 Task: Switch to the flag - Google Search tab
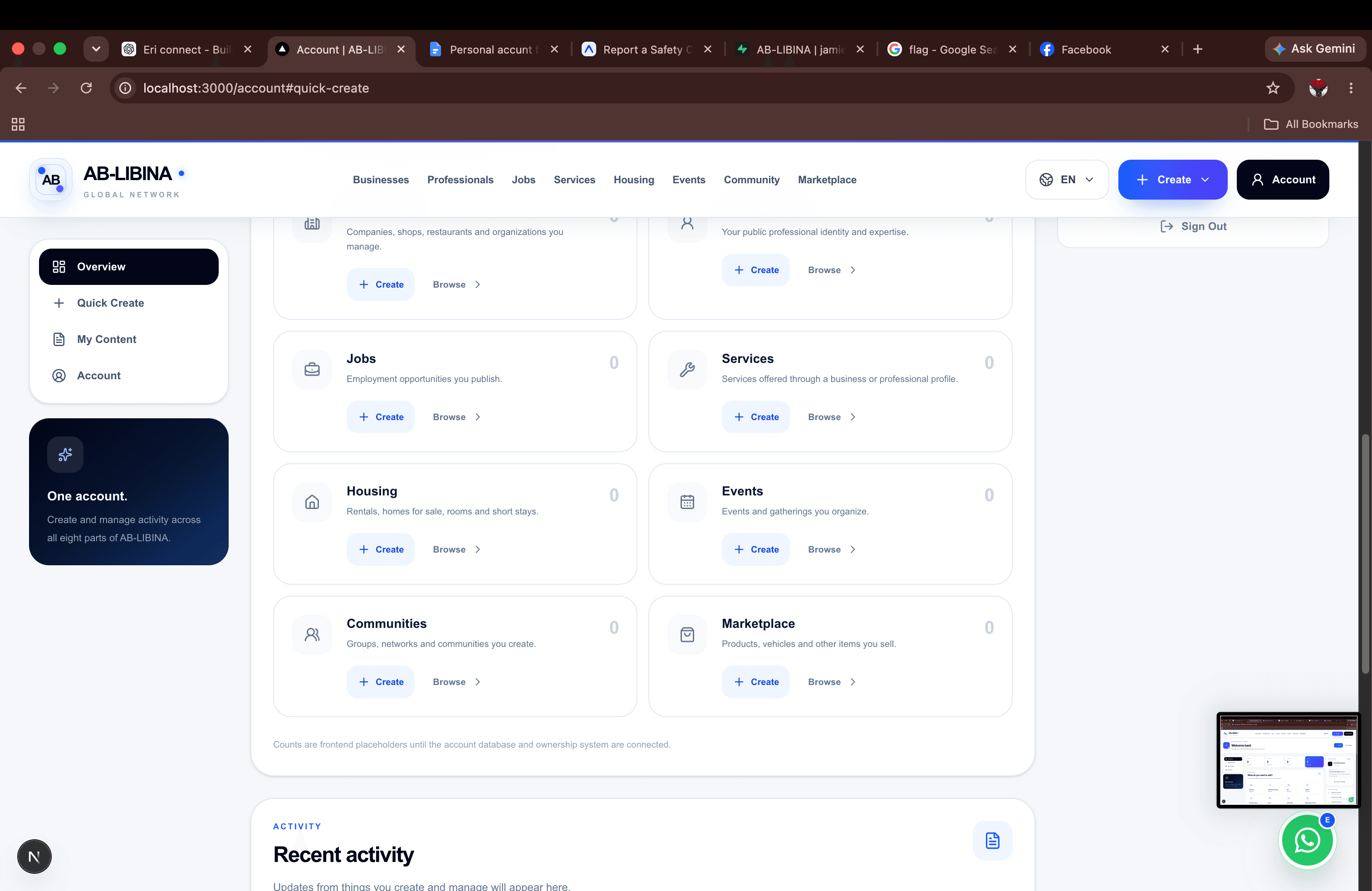tap(952, 49)
